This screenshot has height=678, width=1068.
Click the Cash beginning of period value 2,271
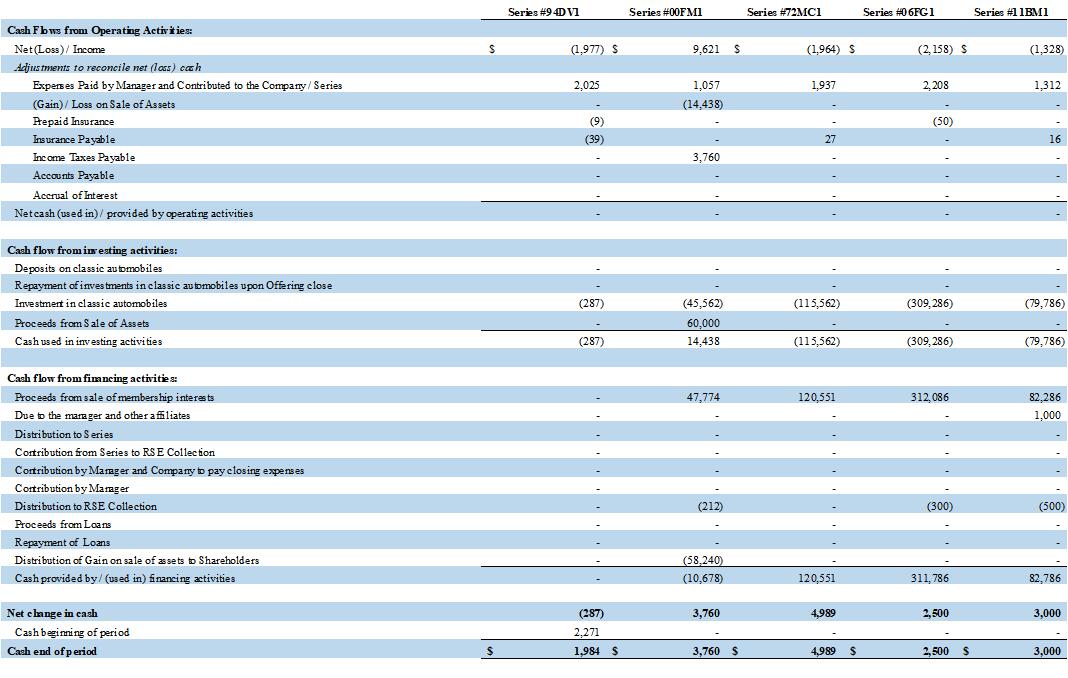586,632
